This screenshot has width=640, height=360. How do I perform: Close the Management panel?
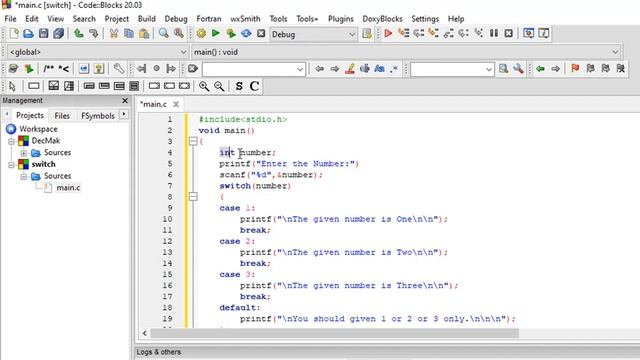pyautogui.click(x=125, y=100)
